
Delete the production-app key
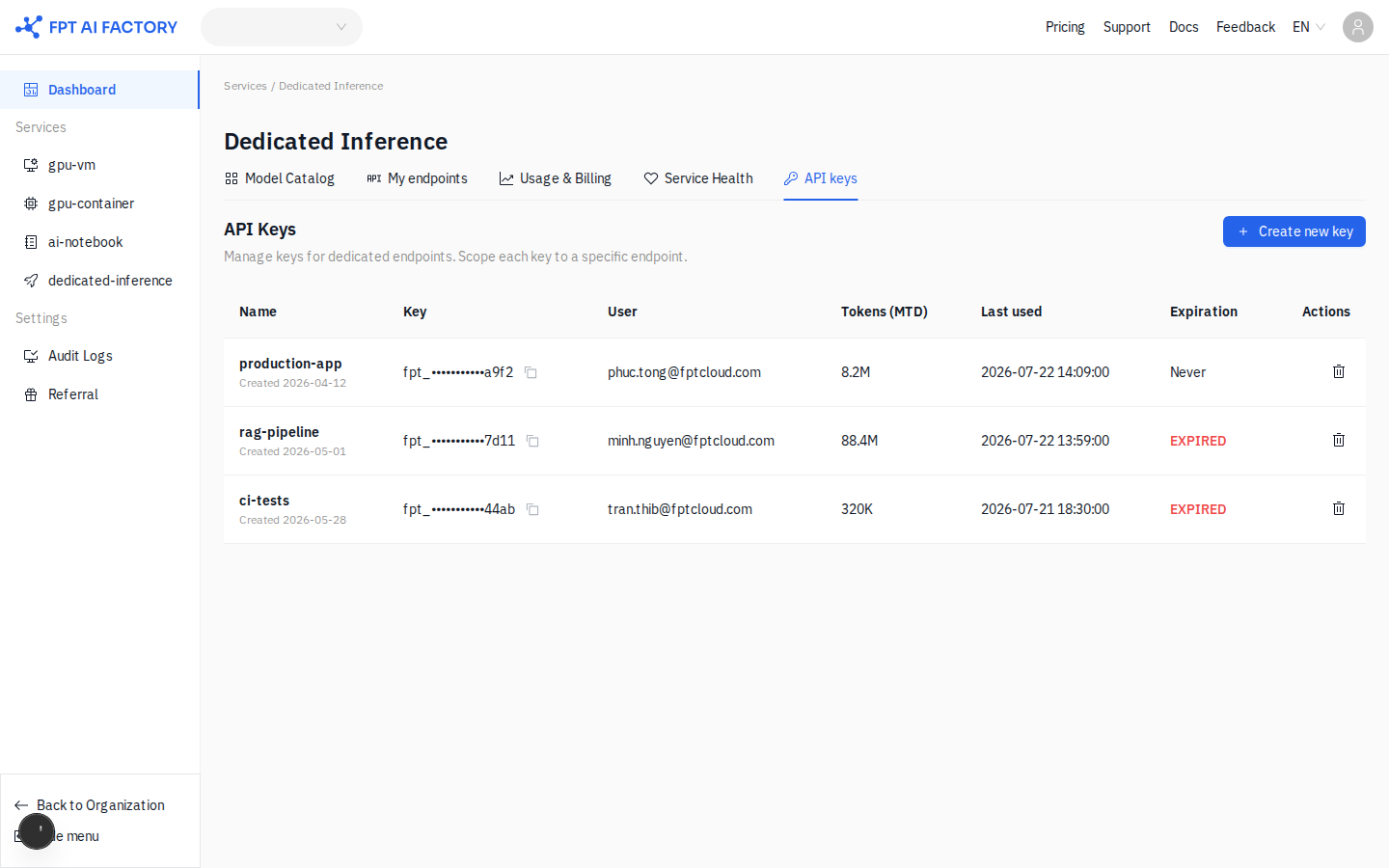coord(1339,371)
